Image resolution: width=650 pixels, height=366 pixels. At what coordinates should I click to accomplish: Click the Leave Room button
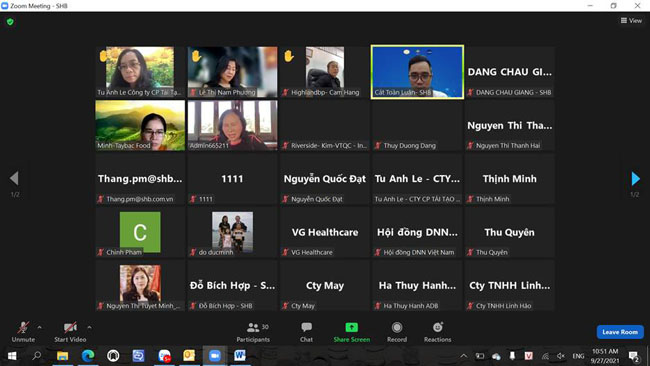(620, 332)
